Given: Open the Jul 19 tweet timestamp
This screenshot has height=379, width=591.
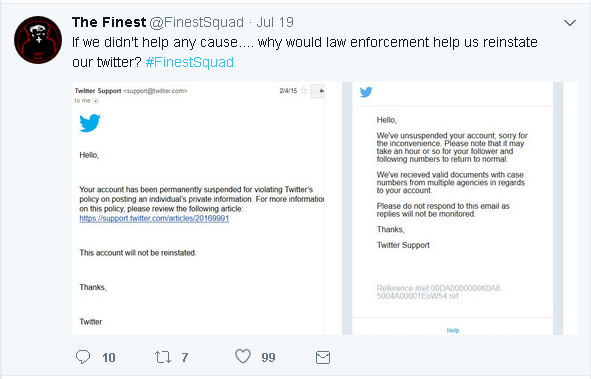Looking at the screenshot, I should coord(275,22).
